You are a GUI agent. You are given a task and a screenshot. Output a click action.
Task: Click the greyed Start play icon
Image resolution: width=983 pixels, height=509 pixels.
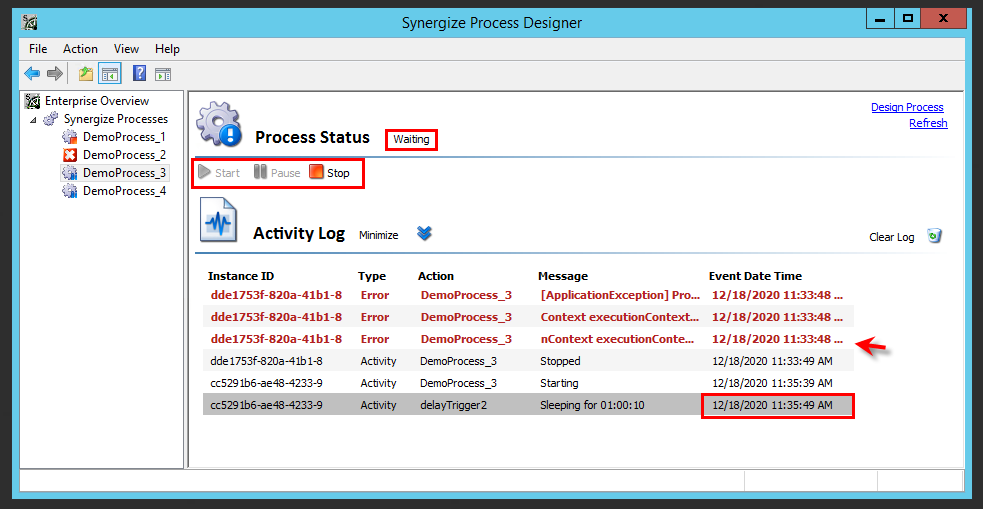(204, 172)
